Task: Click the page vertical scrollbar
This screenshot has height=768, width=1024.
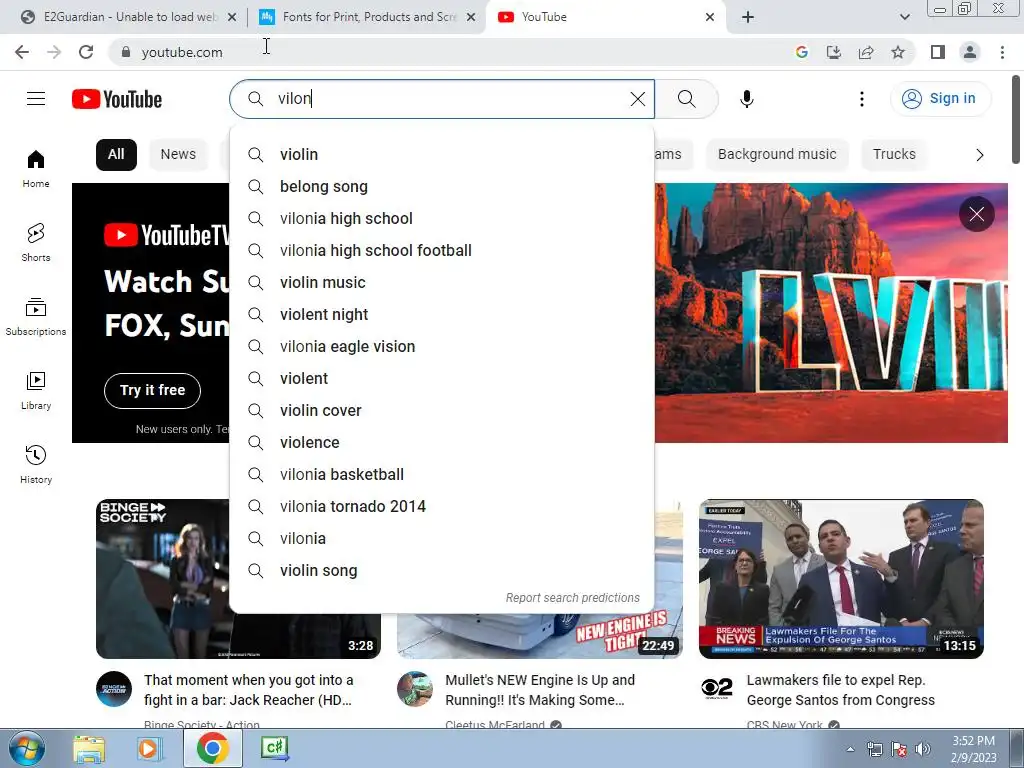Action: coord(1016,119)
